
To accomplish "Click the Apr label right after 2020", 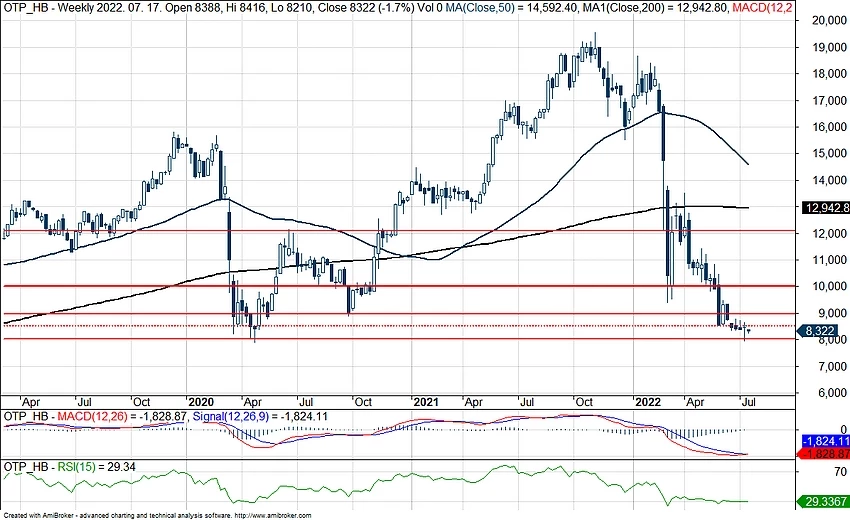I will click(253, 402).
